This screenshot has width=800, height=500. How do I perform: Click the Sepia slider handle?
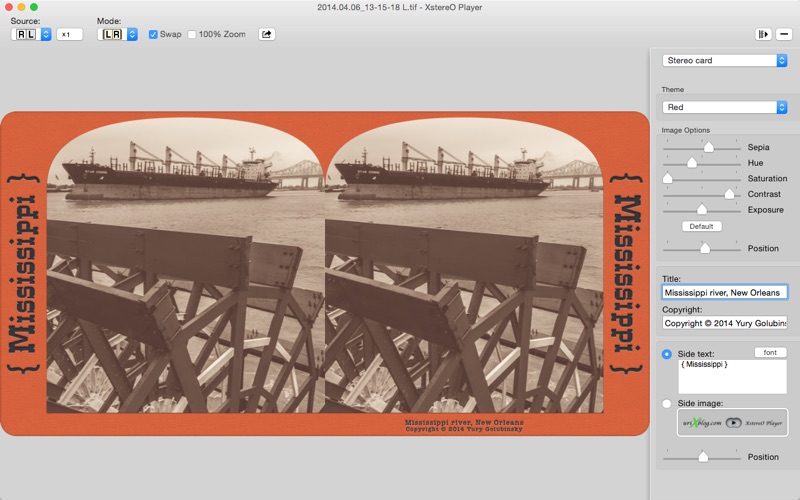click(x=709, y=147)
